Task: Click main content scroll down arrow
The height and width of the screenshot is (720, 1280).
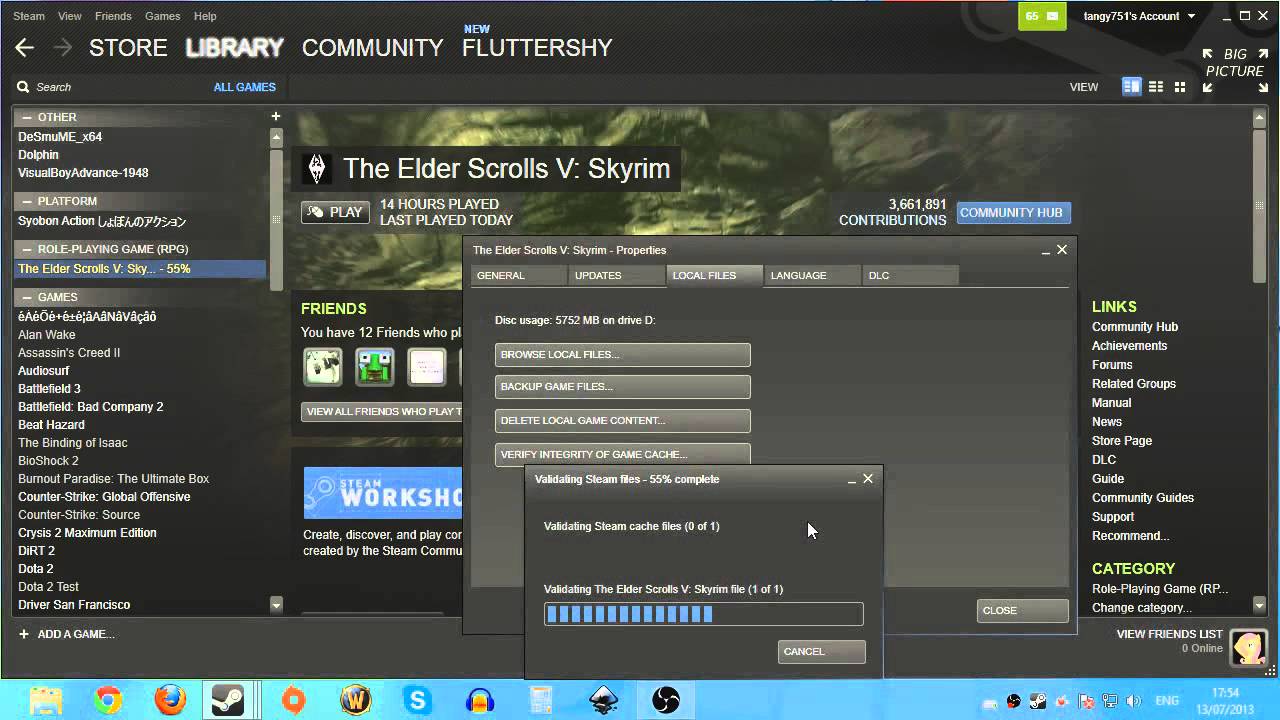Action: (x=1260, y=605)
